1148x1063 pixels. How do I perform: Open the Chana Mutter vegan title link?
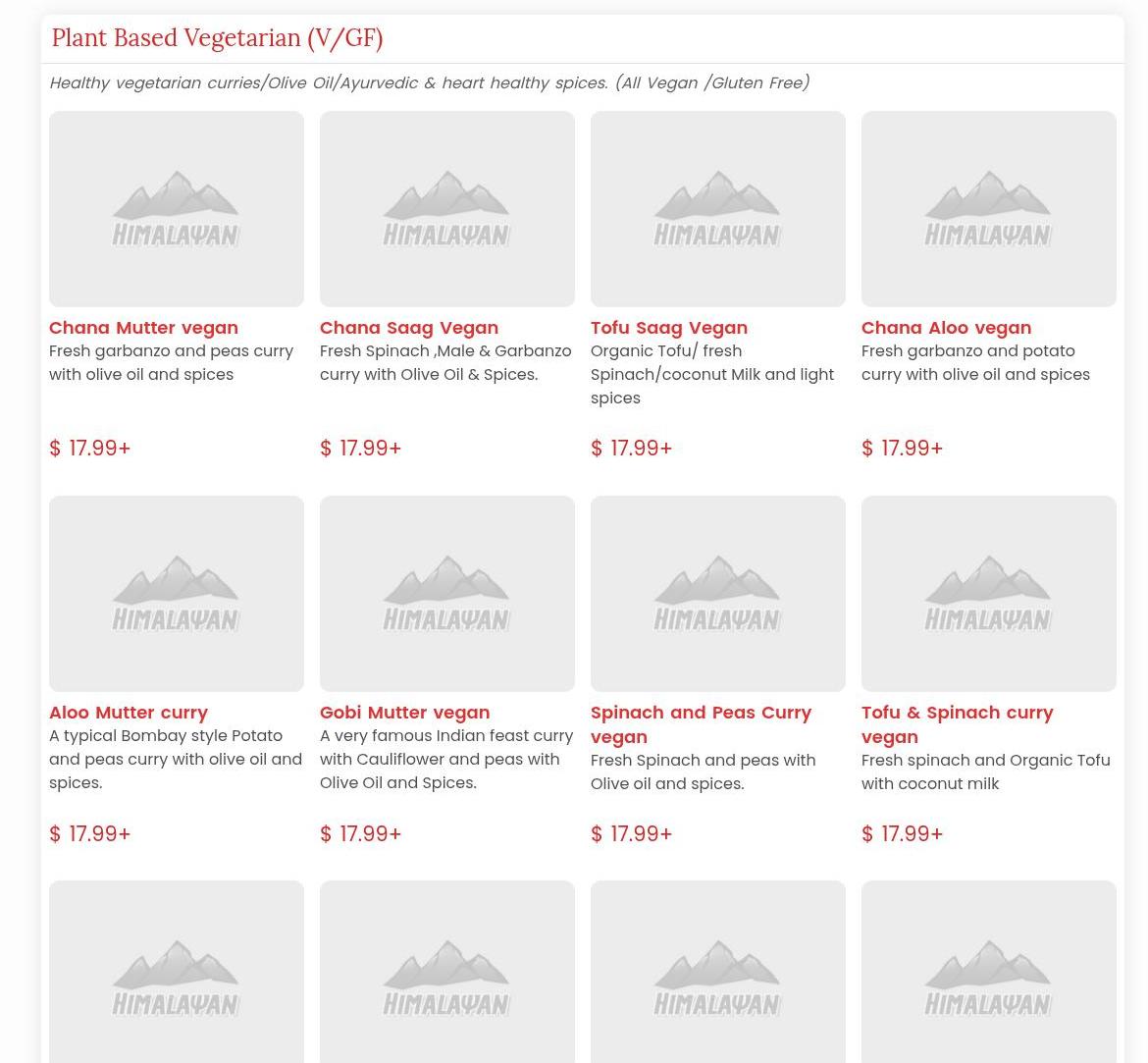tap(143, 328)
